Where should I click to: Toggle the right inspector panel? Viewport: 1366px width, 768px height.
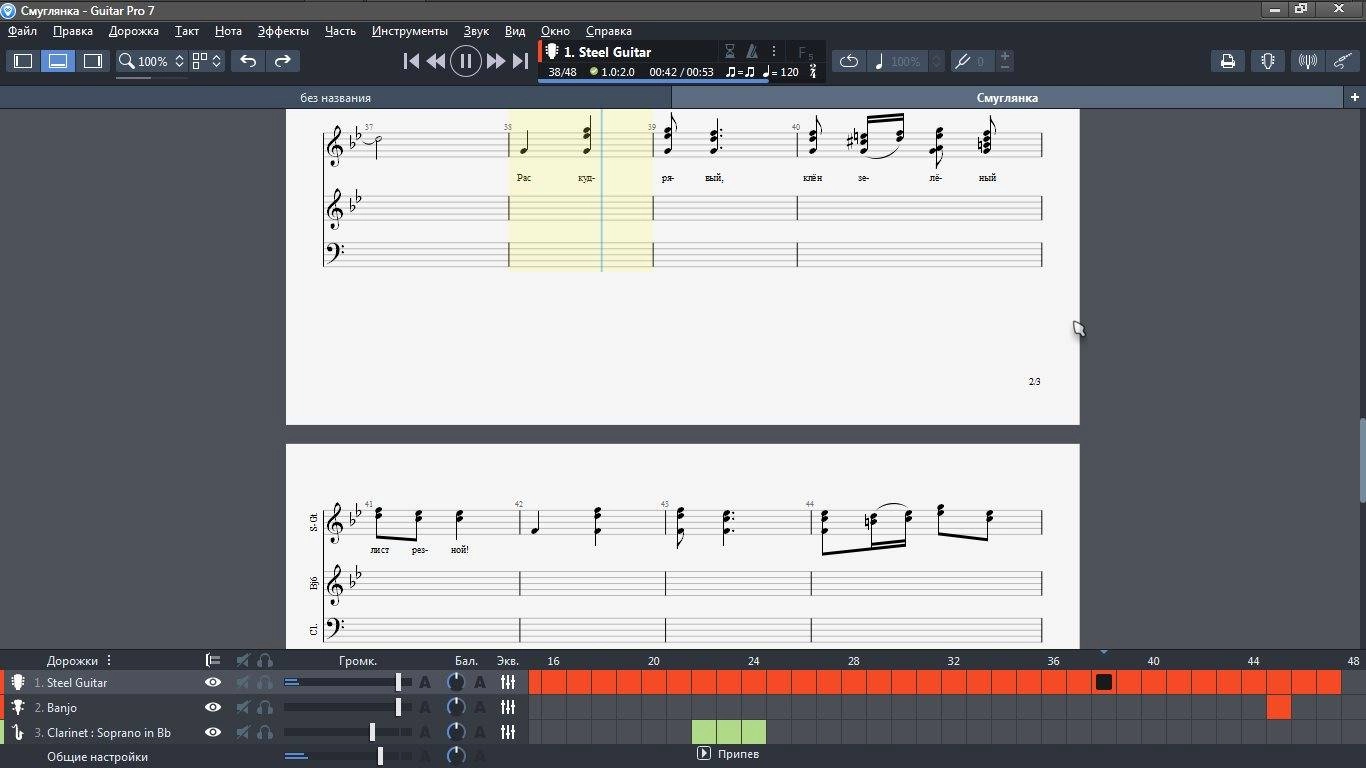(93, 61)
